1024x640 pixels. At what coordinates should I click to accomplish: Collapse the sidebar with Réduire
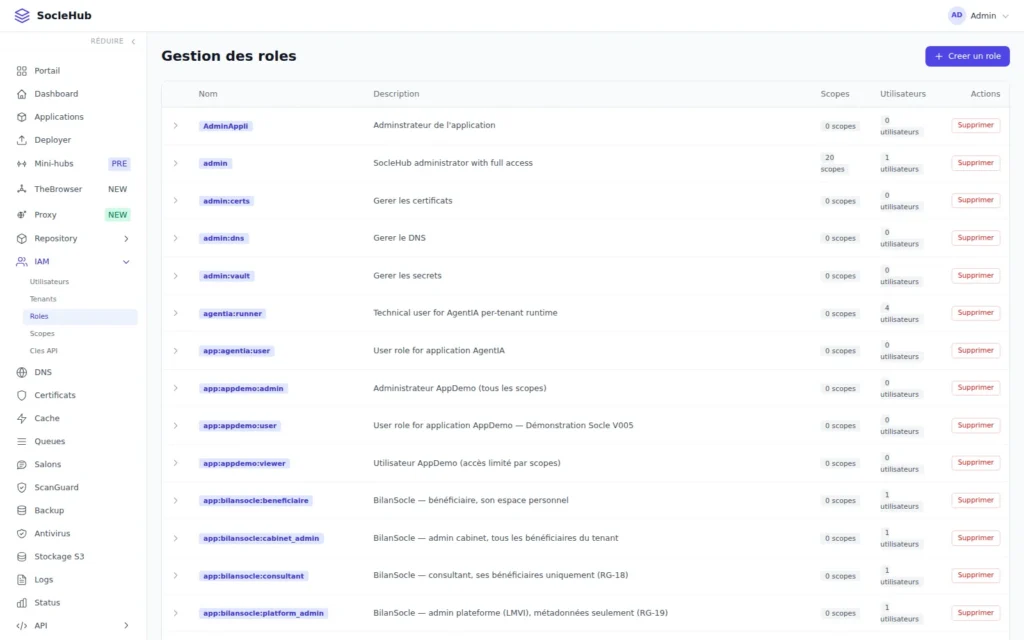pos(113,41)
